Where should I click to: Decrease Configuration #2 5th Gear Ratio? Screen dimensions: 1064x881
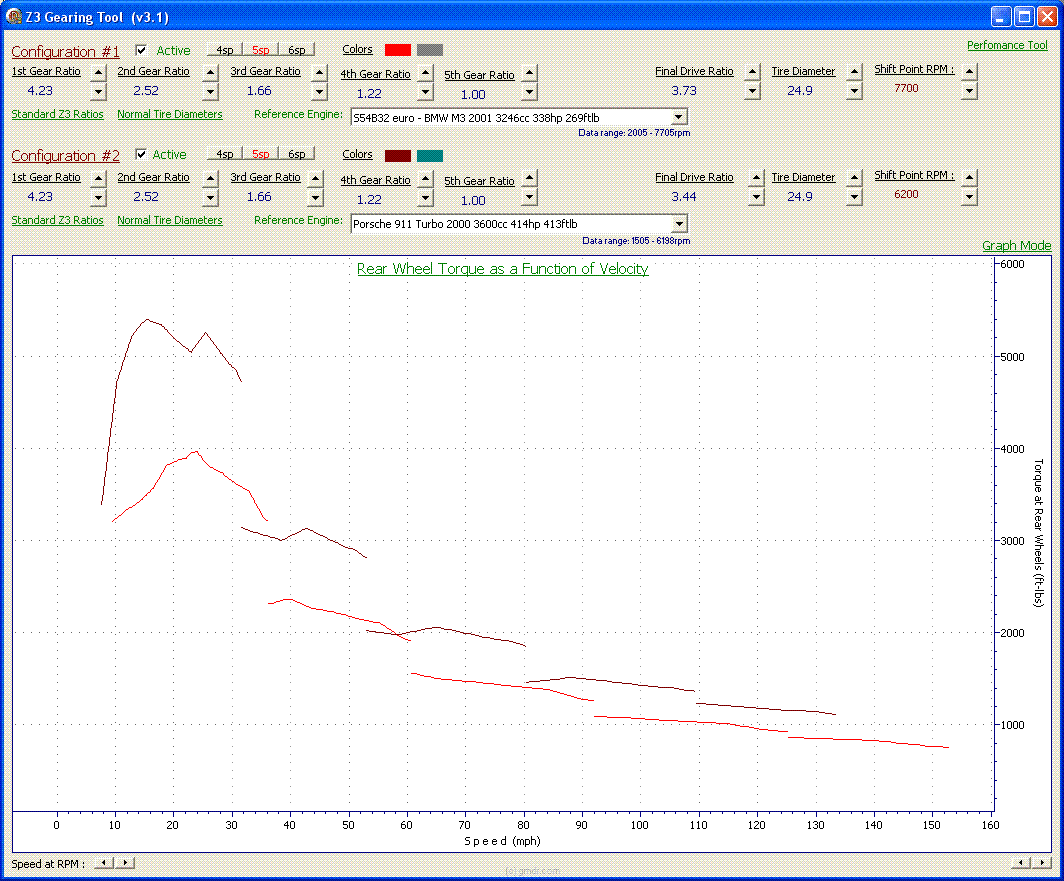[529, 199]
